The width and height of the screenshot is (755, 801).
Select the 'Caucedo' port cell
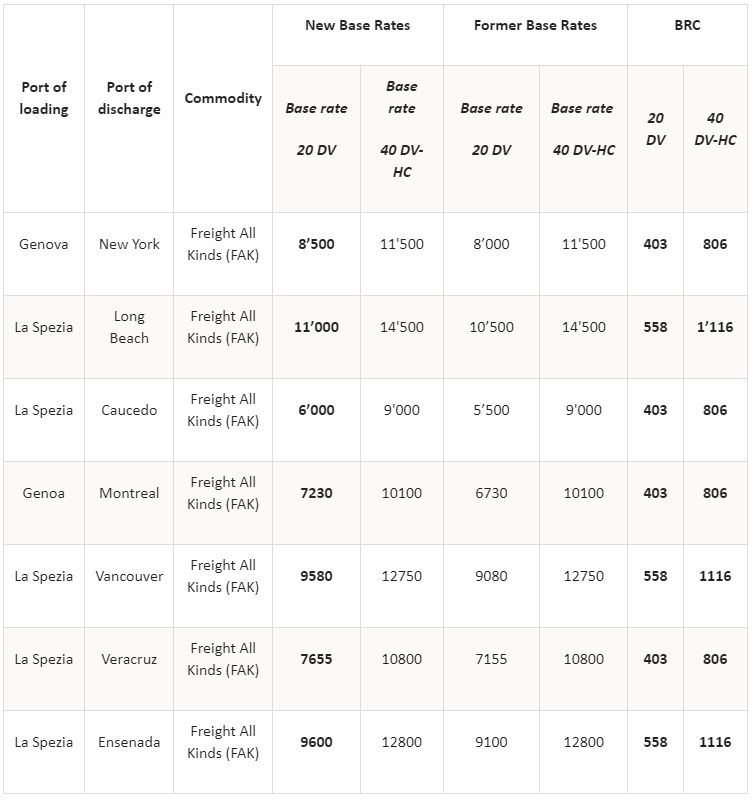pos(129,410)
